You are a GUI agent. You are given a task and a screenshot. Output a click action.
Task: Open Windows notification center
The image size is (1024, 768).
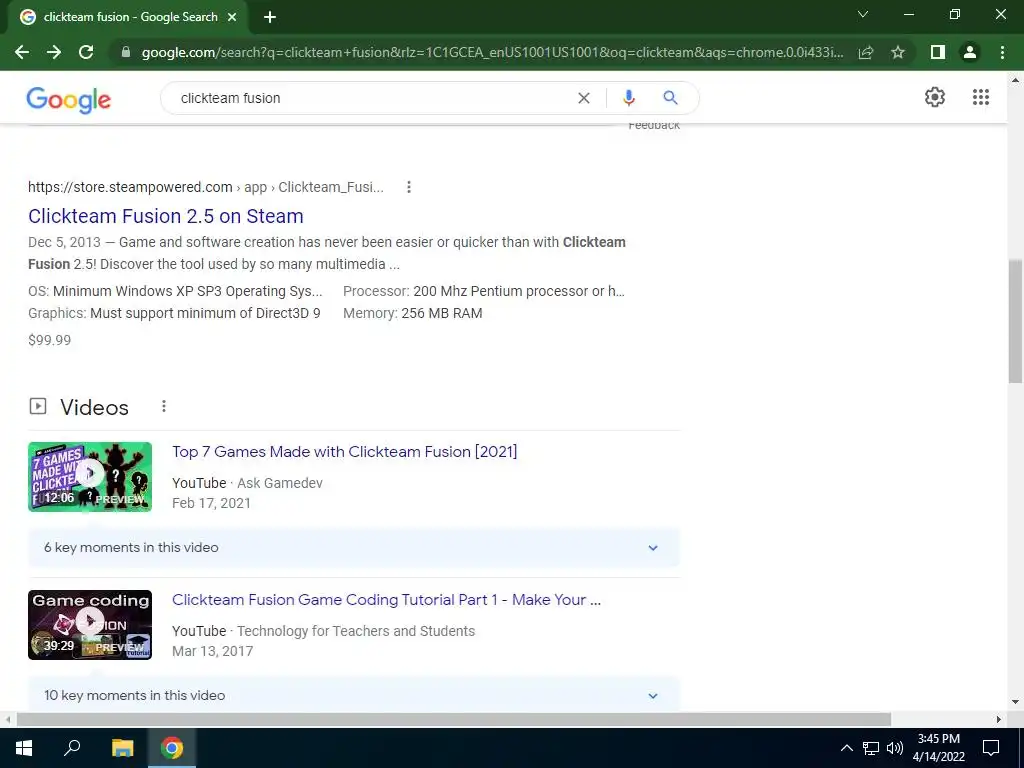tap(991, 748)
